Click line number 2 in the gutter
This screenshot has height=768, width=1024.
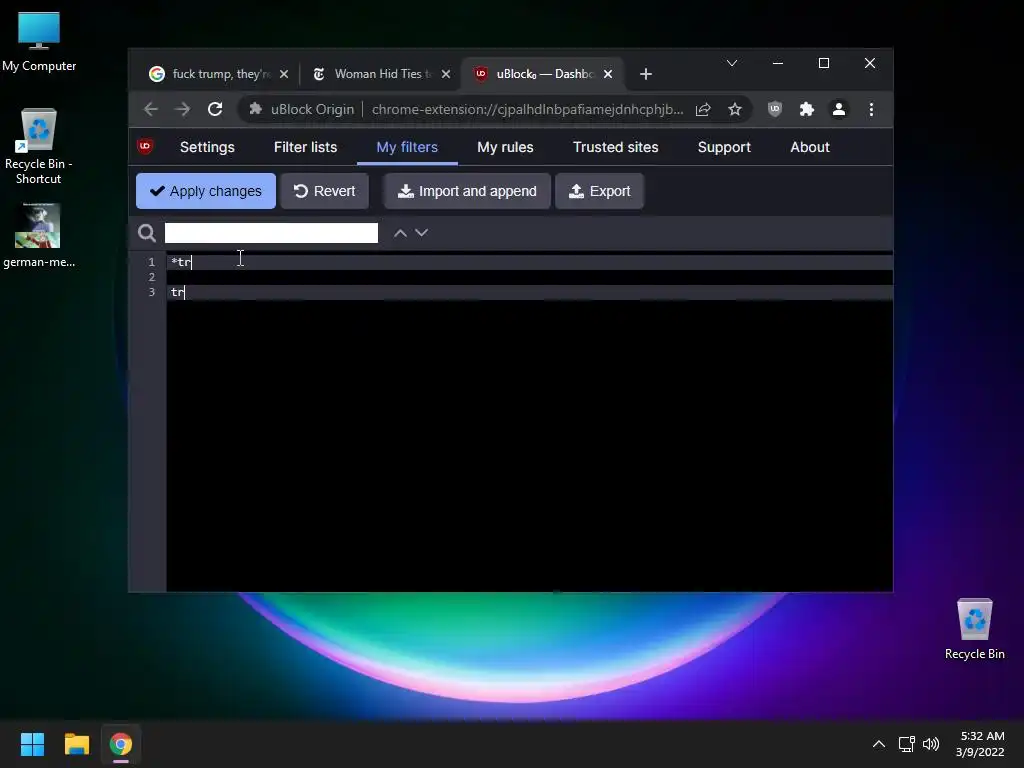tap(152, 277)
